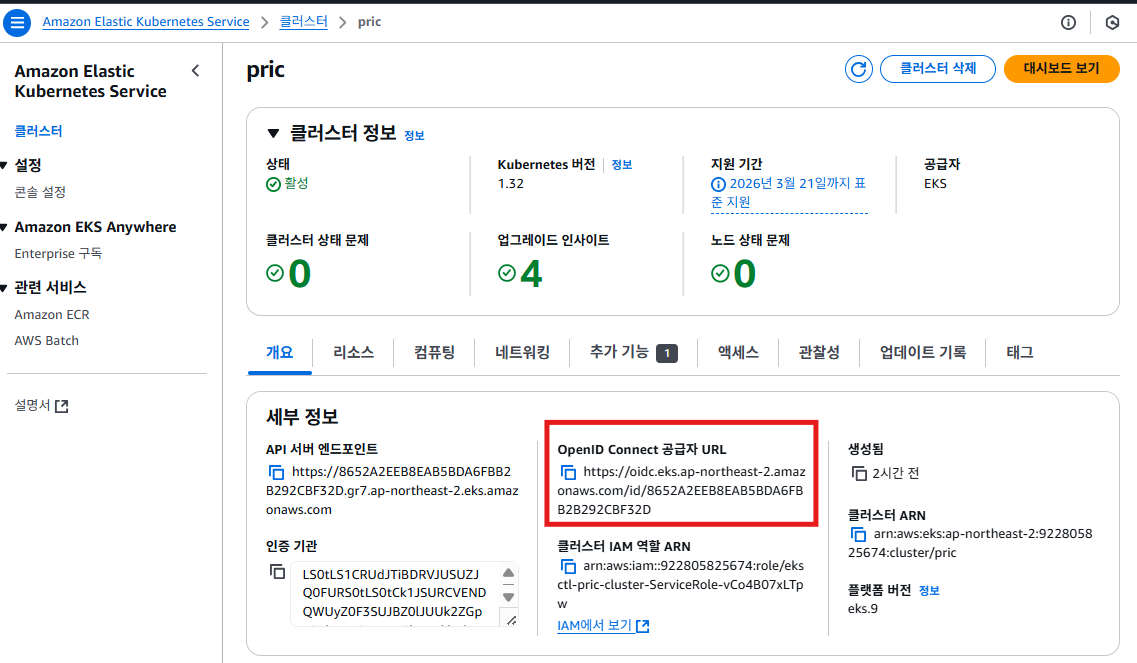Switch to the 태그 tab
This screenshot has width=1137, height=663.
coord(1020,353)
